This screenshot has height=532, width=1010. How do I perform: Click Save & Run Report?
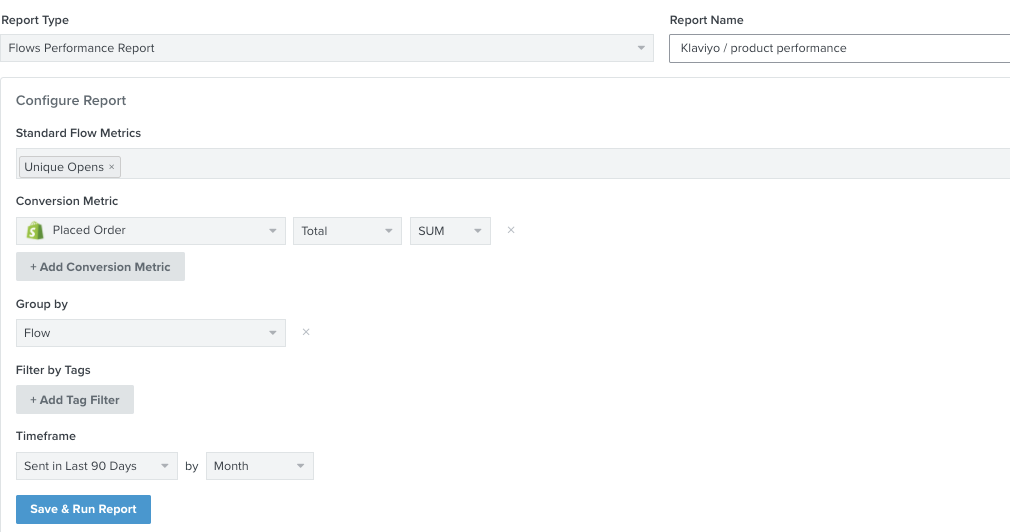pos(83,509)
